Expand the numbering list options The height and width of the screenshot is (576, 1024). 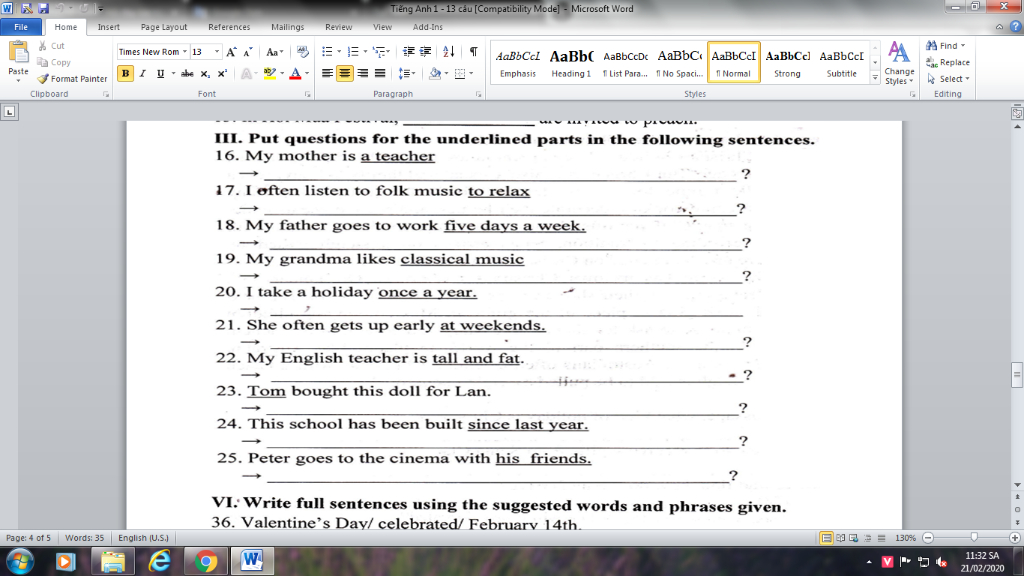[x=364, y=52]
